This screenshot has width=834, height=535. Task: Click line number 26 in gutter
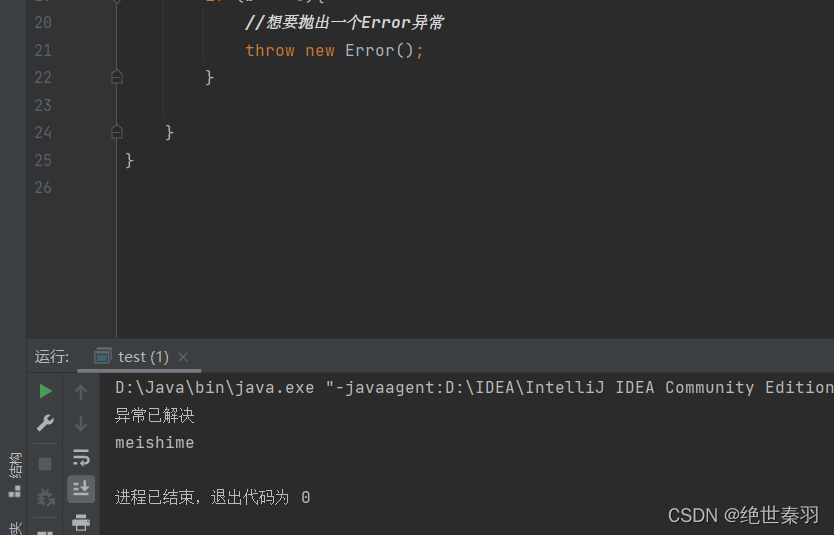[x=43, y=187]
